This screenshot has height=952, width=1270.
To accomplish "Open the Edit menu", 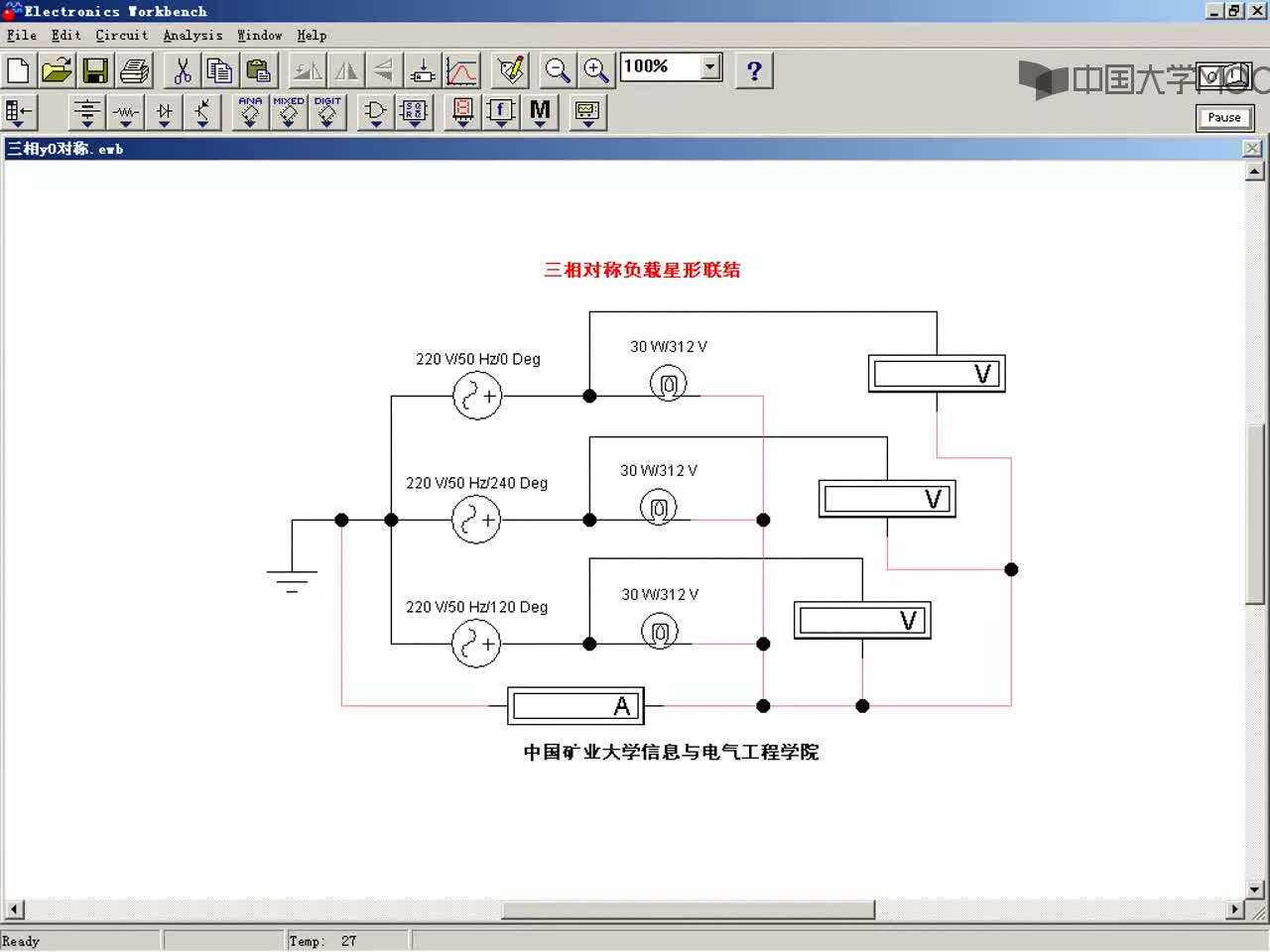I will 66,36.
